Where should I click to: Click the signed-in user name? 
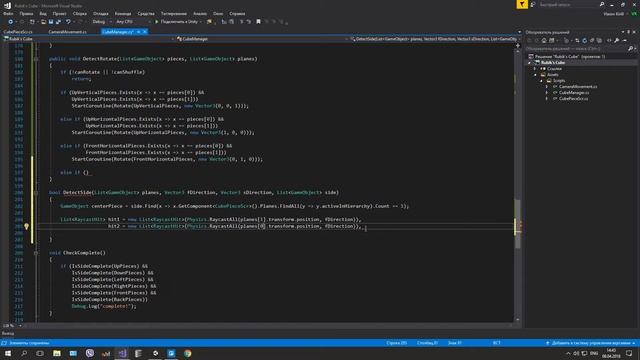click(x=613, y=13)
